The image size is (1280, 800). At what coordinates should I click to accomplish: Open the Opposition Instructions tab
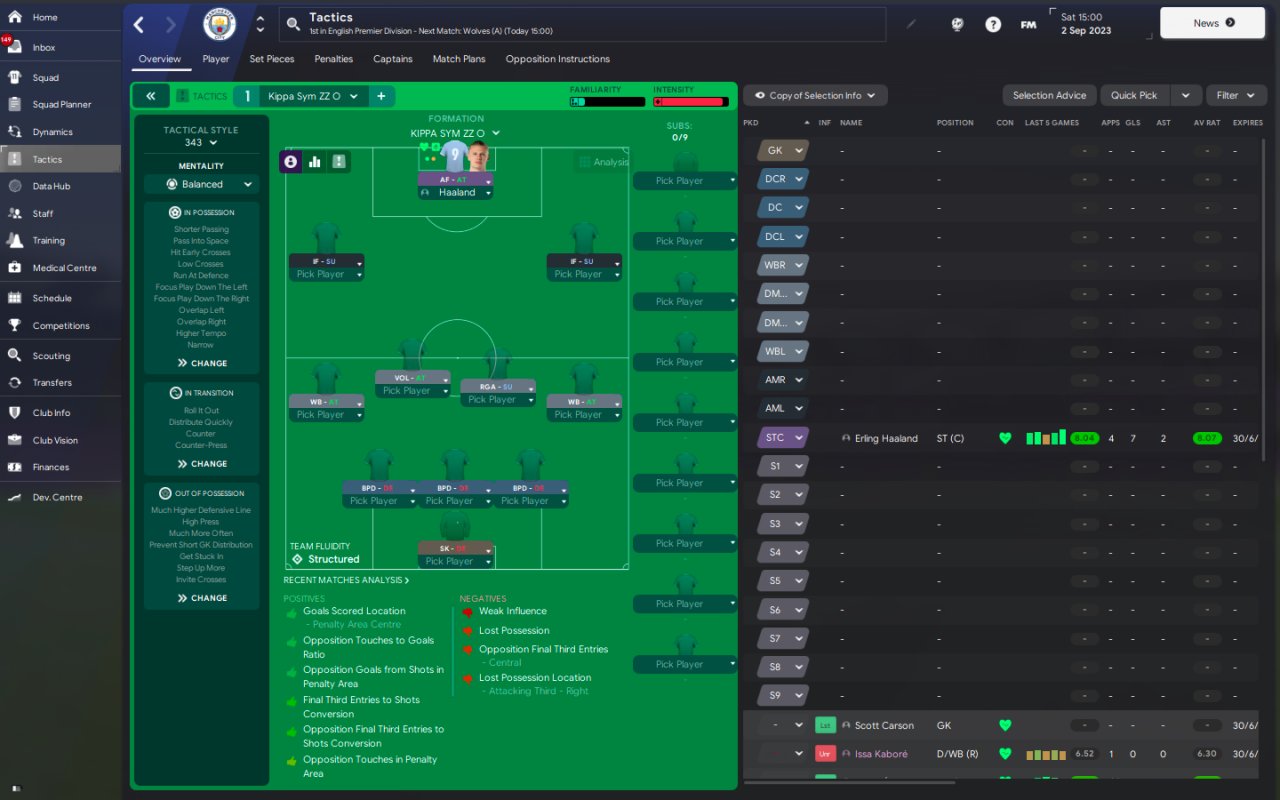tap(558, 59)
